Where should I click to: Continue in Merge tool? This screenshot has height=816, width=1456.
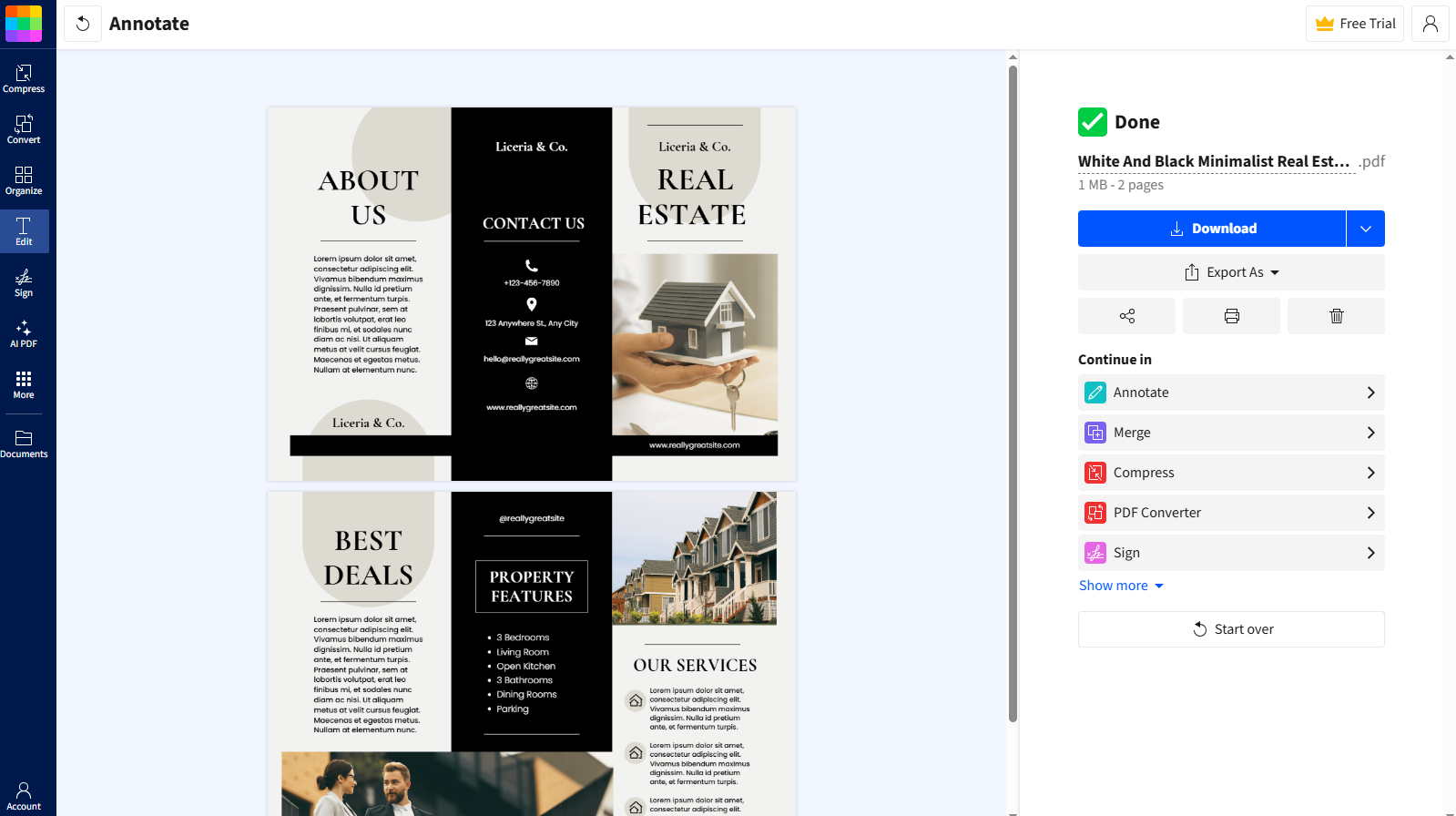[1231, 433]
